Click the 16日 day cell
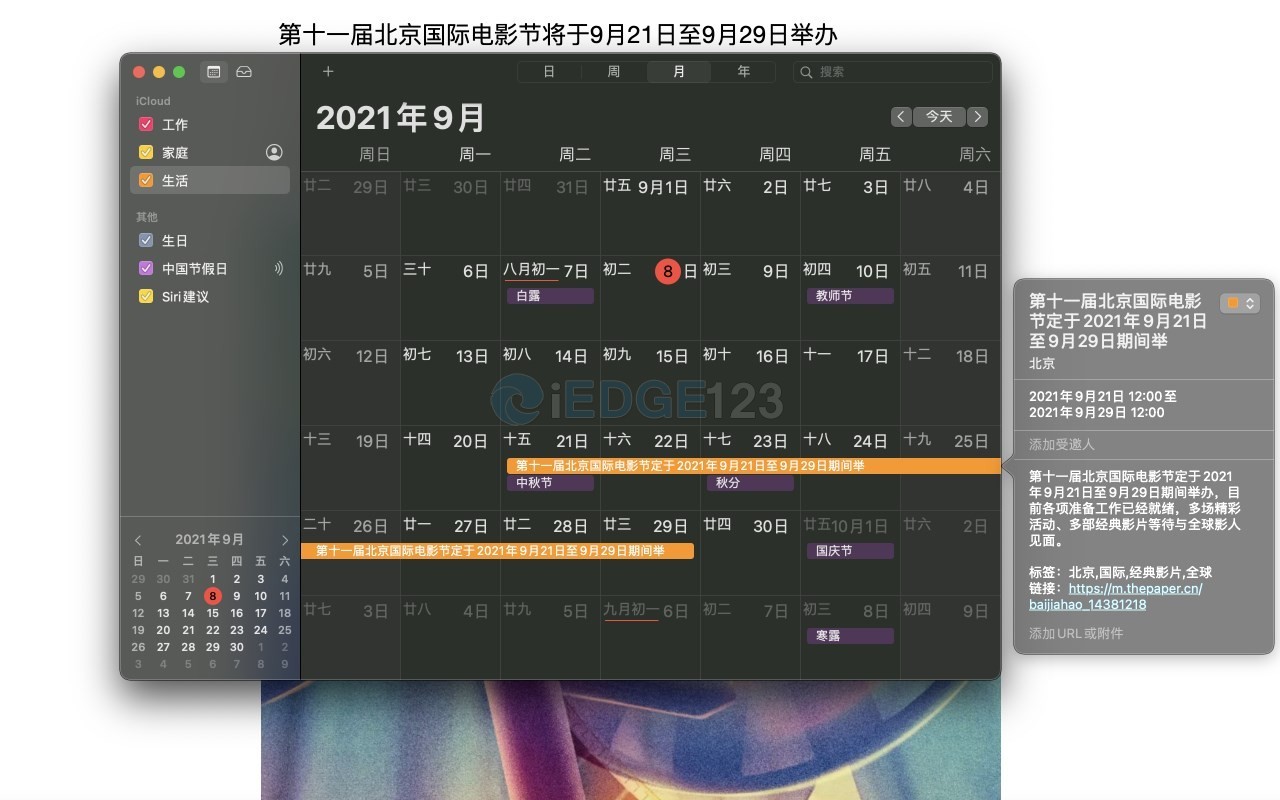Screen dimensions: 1280x800 coord(750,383)
